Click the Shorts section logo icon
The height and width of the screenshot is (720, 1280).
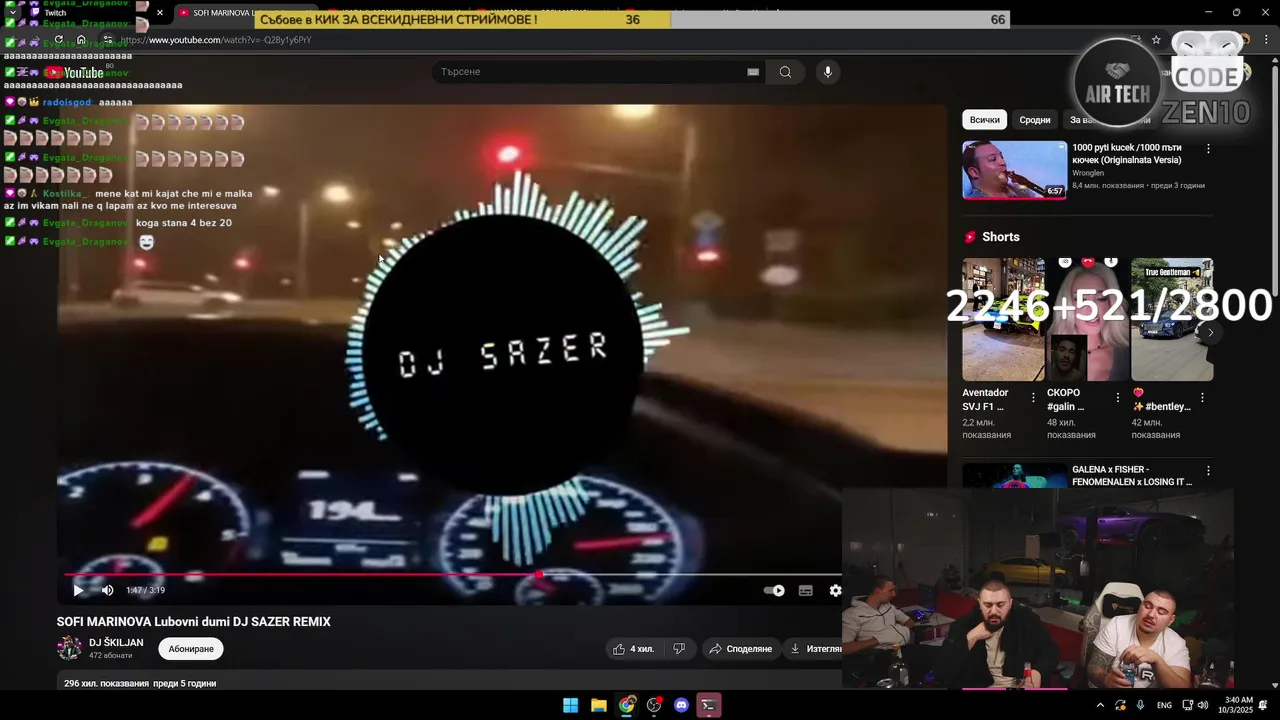pos(970,237)
